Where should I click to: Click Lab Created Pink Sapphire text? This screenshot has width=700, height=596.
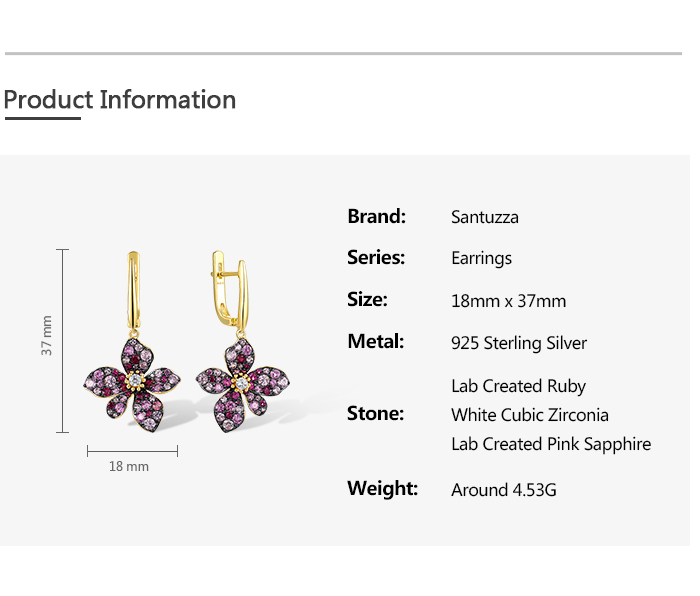(551, 444)
